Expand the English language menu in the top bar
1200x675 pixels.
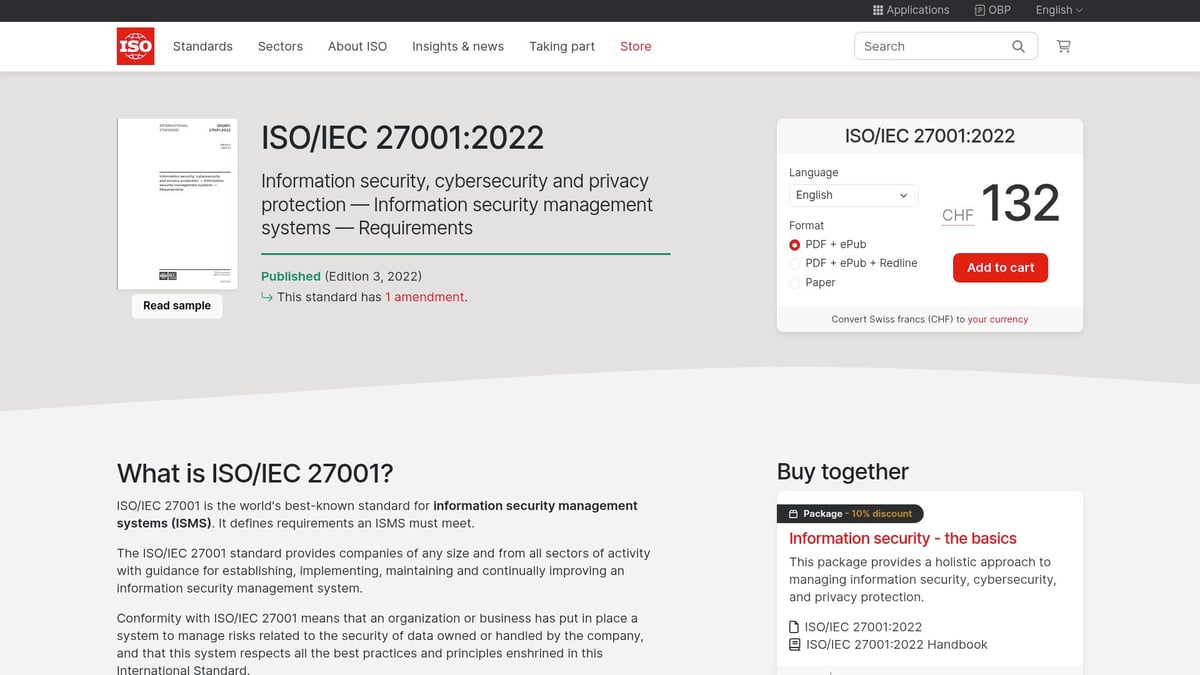coord(1058,10)
